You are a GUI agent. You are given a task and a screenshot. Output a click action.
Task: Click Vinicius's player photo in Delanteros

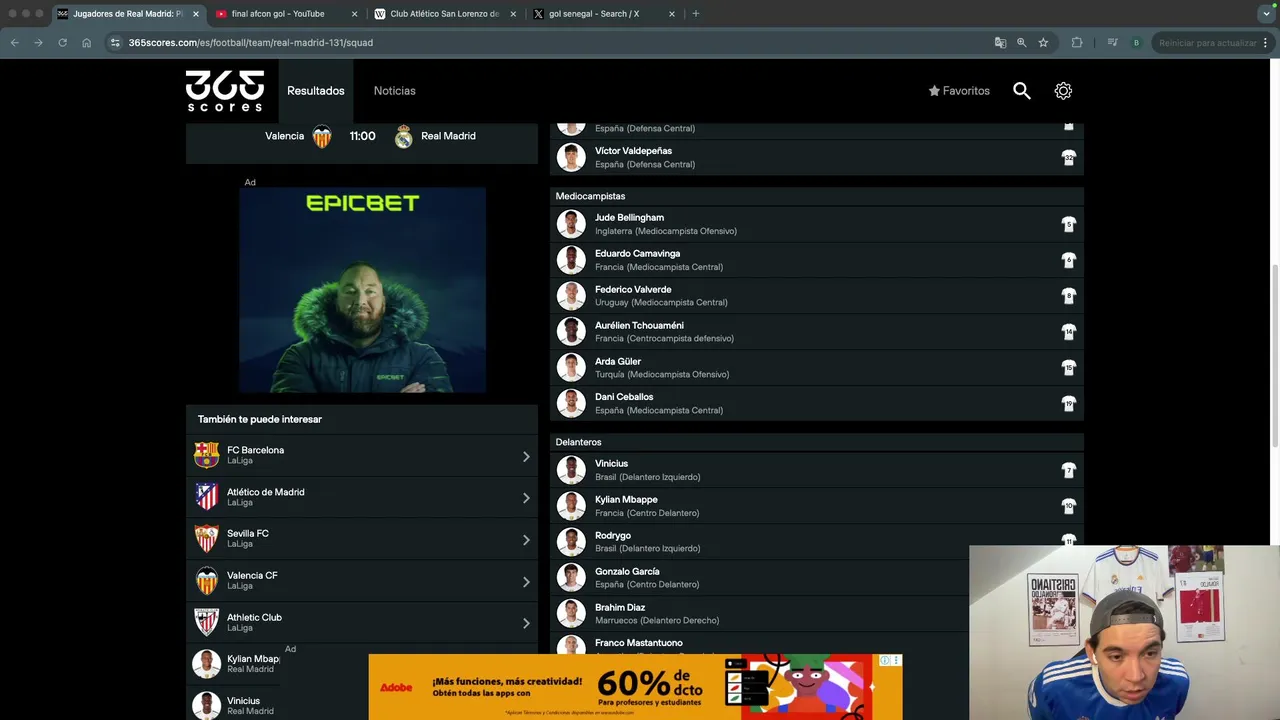[571, 470]
